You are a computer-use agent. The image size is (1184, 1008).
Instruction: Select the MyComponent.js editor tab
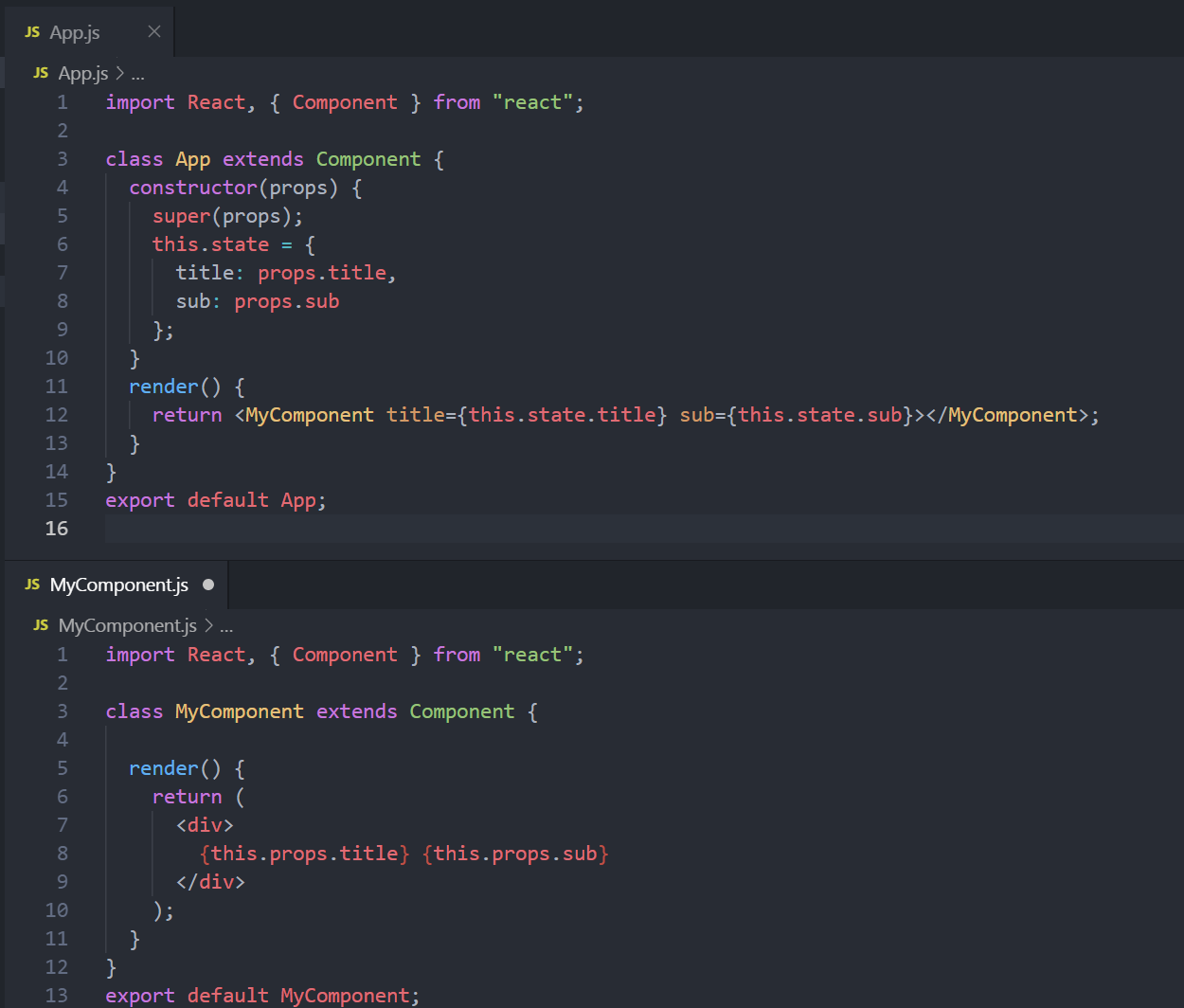(118, 585)
